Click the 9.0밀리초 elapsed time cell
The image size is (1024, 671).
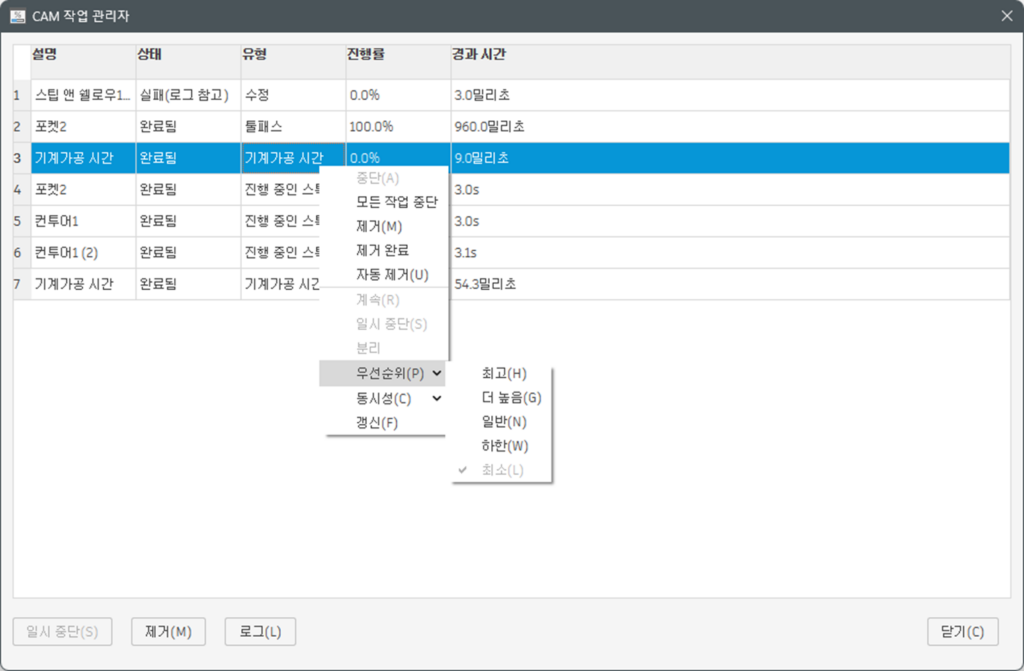tap(730, 157)
